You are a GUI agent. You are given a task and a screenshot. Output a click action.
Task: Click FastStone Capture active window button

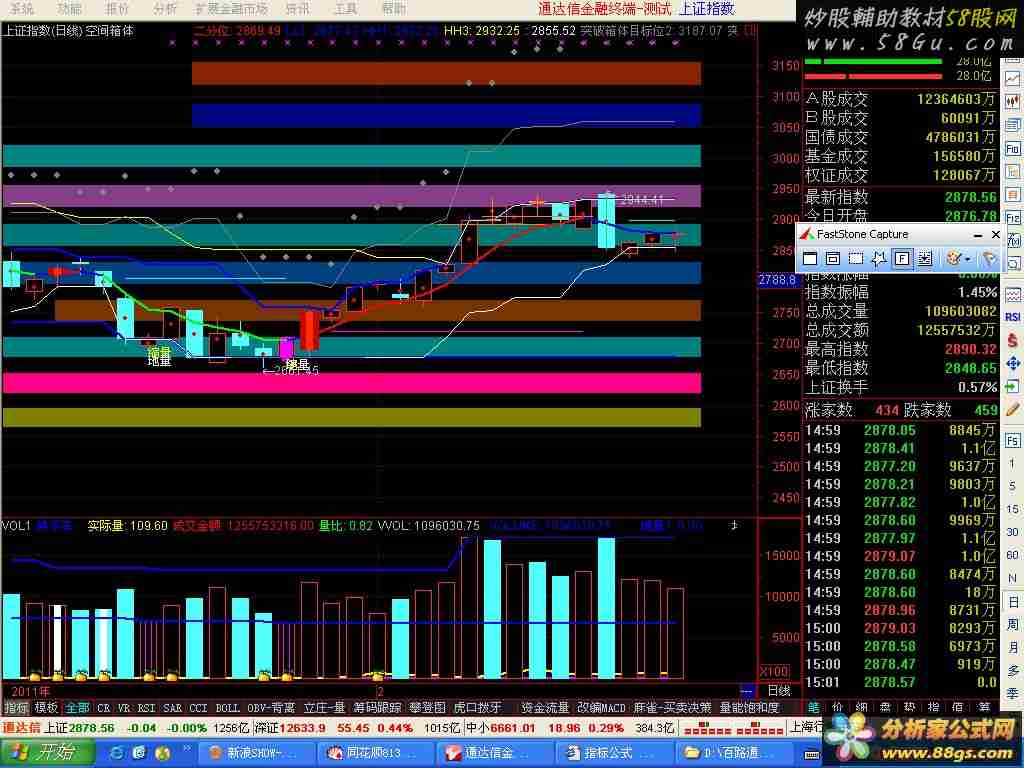click(810, 259)
